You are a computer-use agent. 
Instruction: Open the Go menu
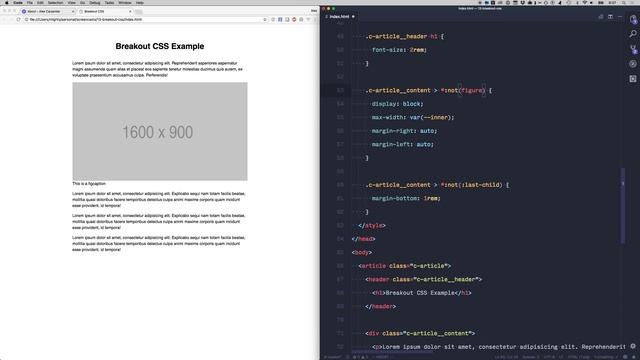(82, 2)
